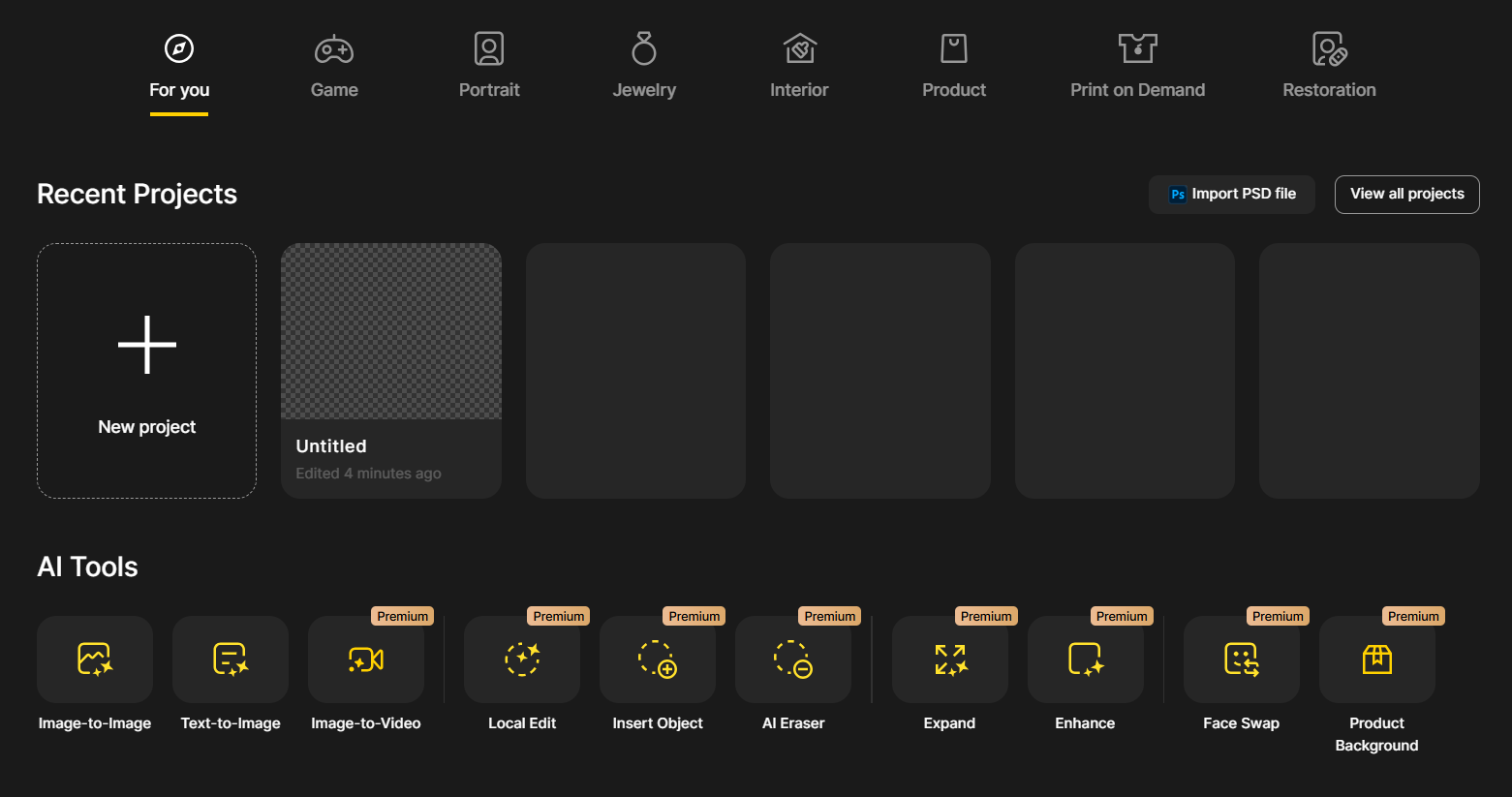Select the Insert Object tool
This screenshot has width=1512, height=797.
pos(658,659)
